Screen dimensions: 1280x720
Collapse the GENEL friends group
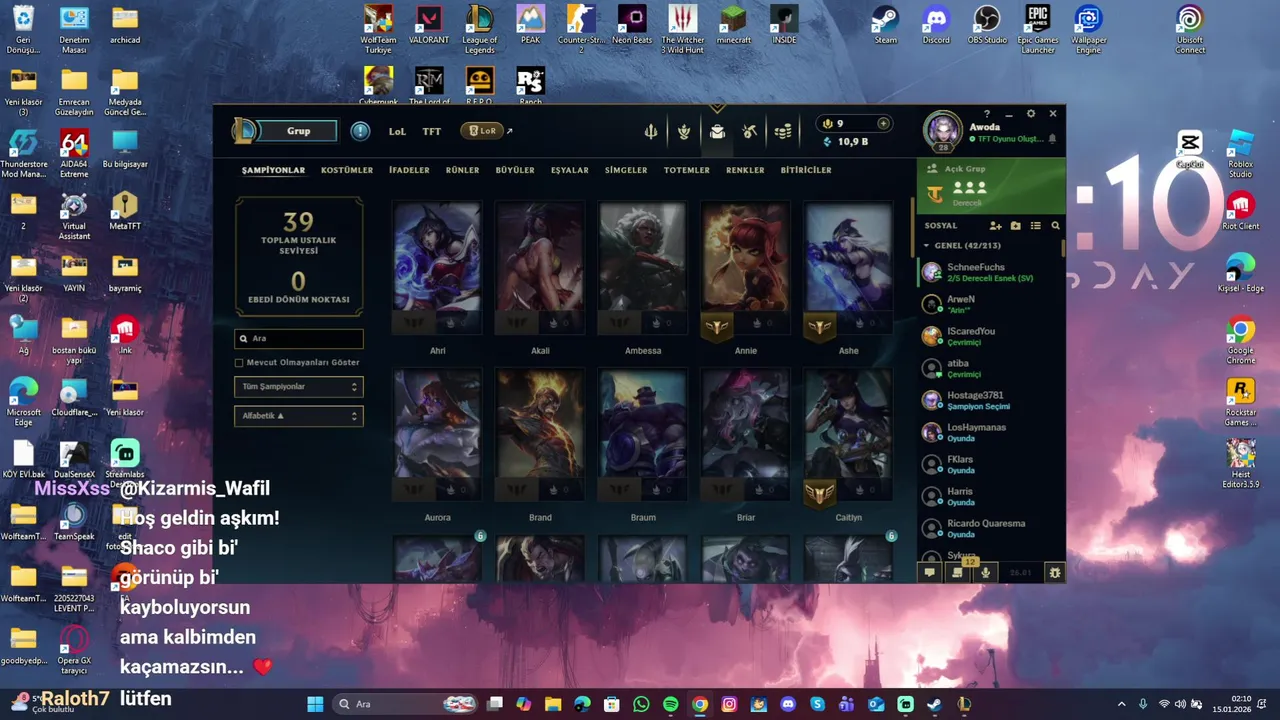[926, 246]
